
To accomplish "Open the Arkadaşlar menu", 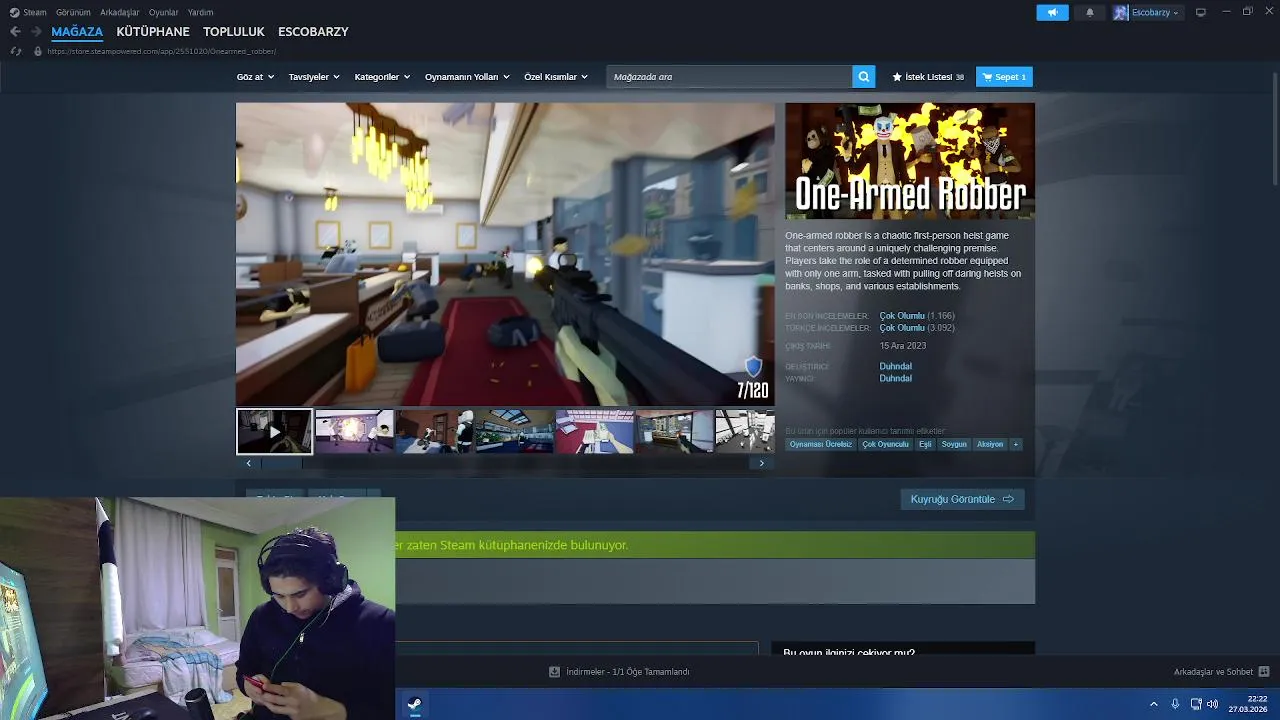I will (120, 12).
